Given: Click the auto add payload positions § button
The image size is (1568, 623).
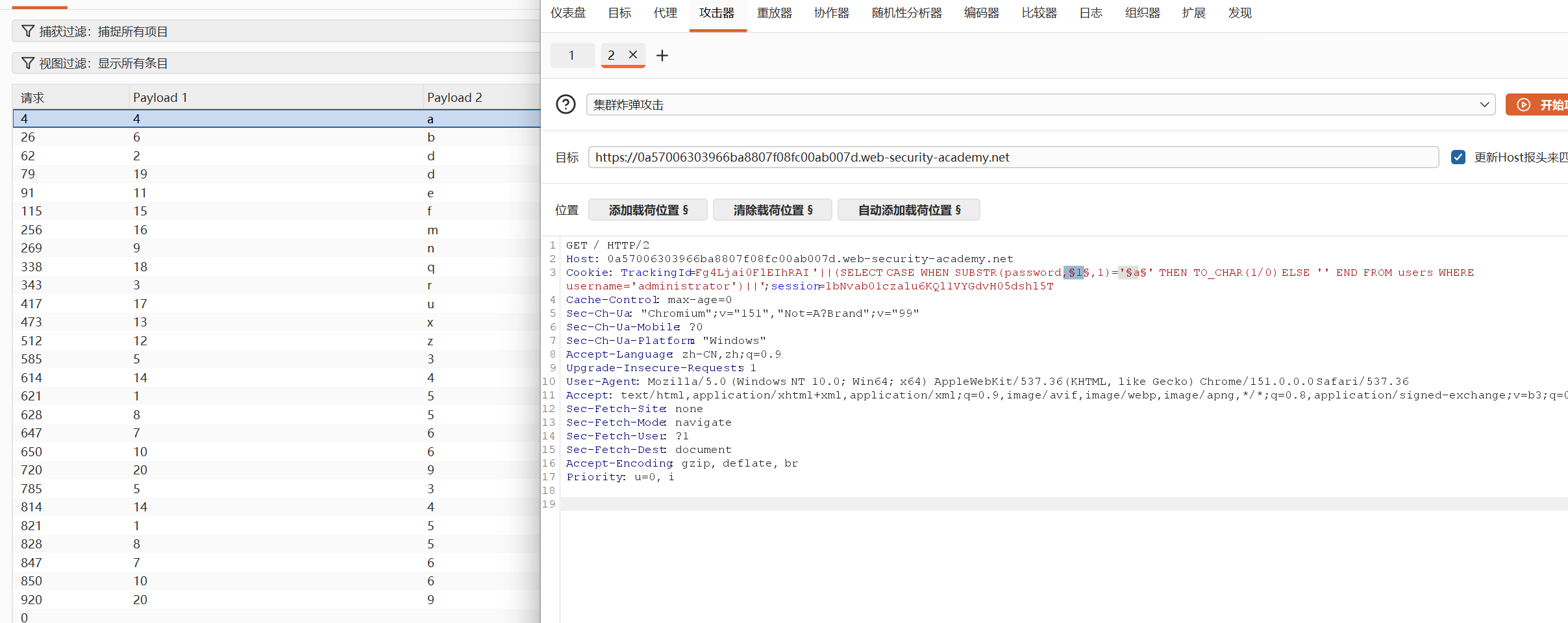Looking at the screenshot, I should [x=909, y=210].
